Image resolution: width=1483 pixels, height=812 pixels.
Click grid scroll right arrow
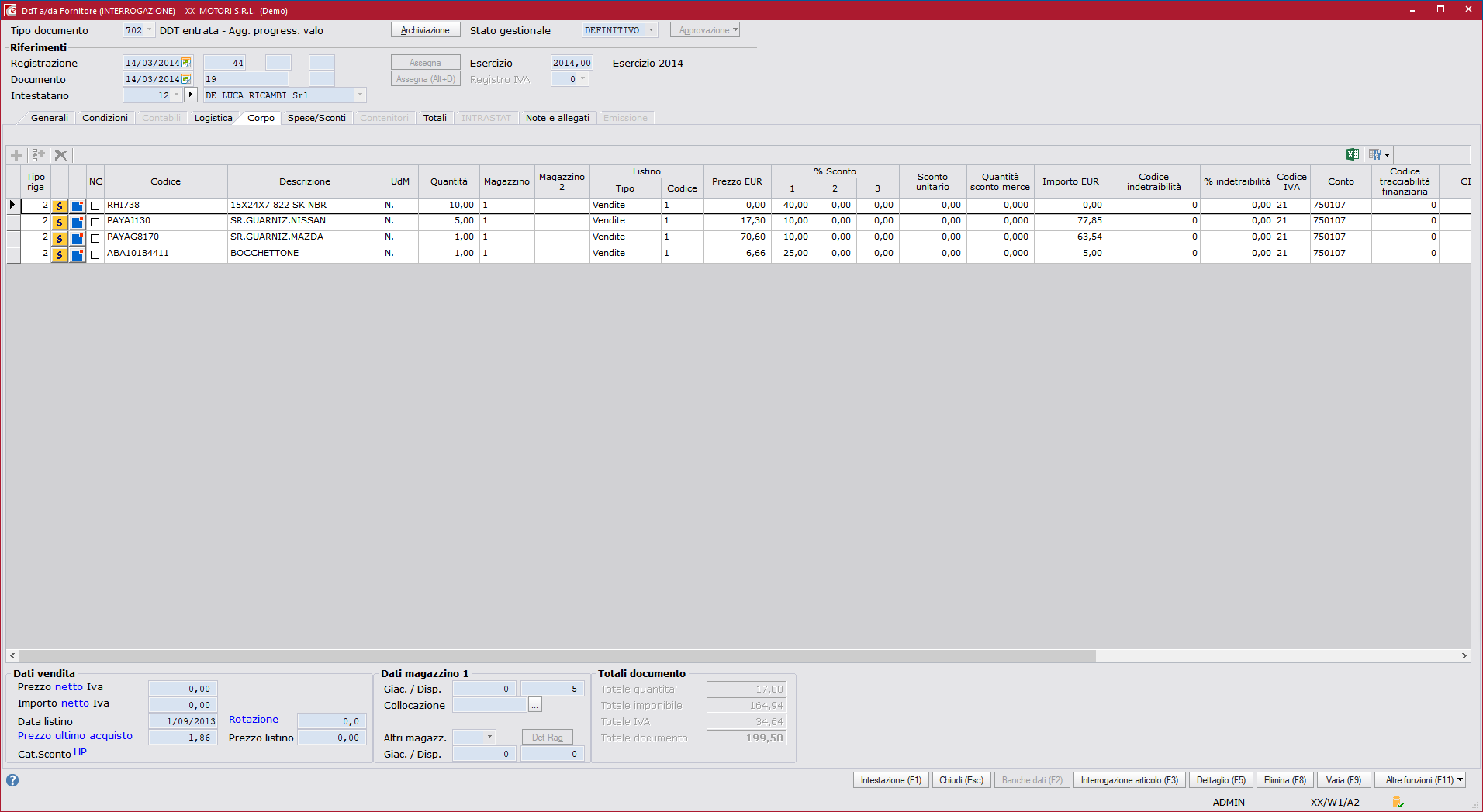(x=1464, y=655)
